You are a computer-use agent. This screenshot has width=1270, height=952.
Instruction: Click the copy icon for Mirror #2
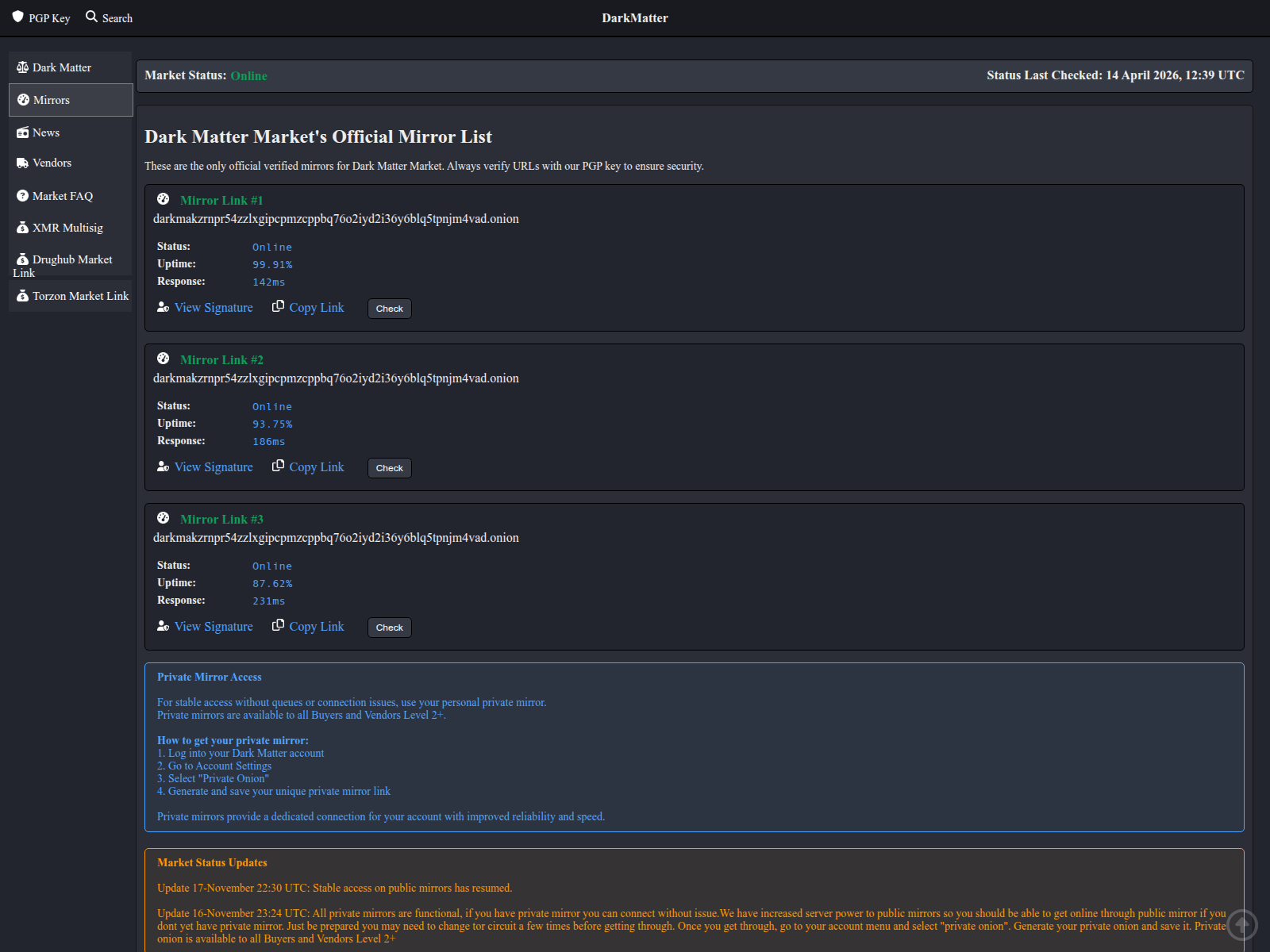278,466
